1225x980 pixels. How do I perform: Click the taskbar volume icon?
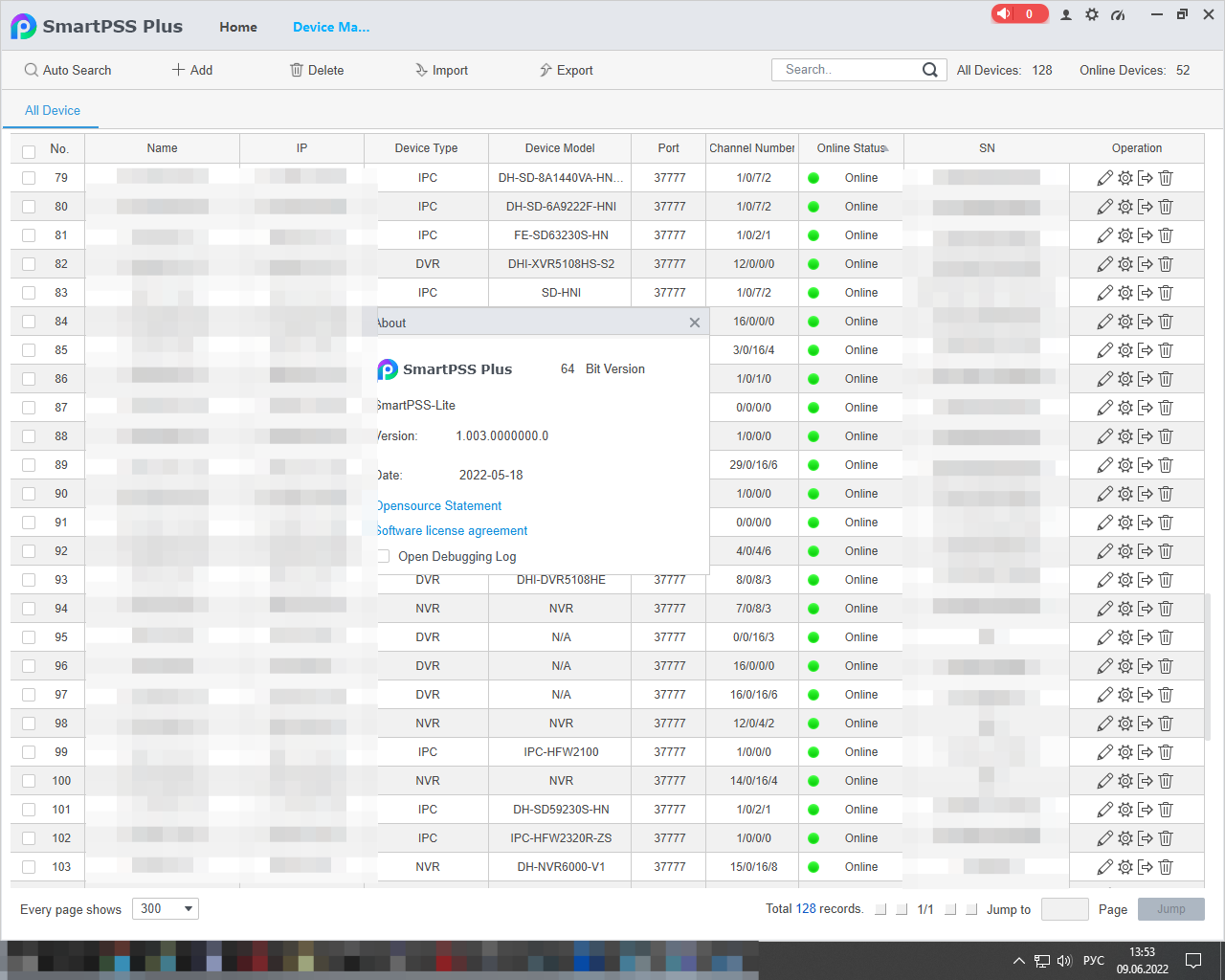[x=1064, y=961]
